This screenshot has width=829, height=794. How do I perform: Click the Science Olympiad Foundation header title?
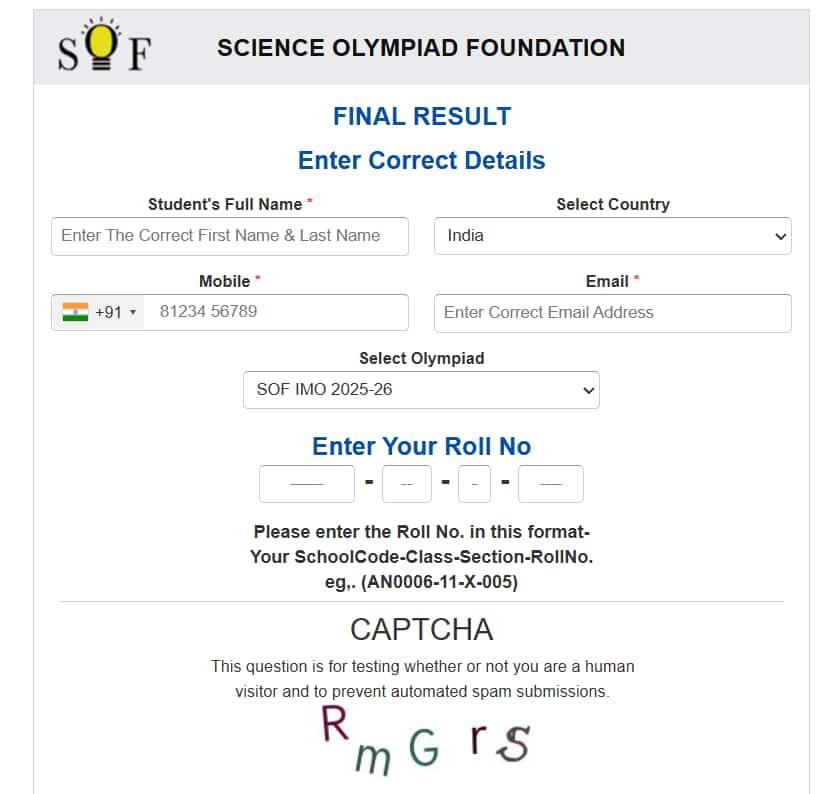(421, 48)
